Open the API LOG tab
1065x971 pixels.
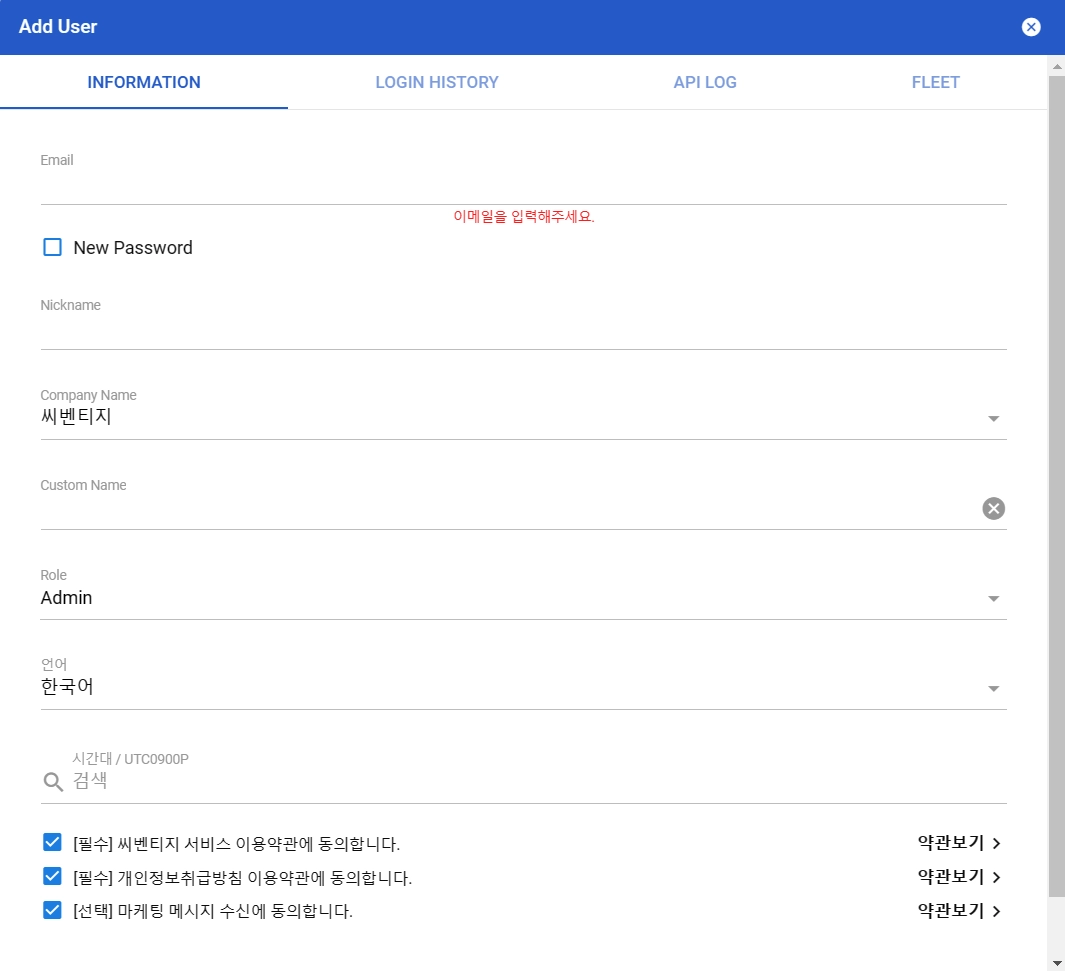pyautogui.click(x=705, y=82)
